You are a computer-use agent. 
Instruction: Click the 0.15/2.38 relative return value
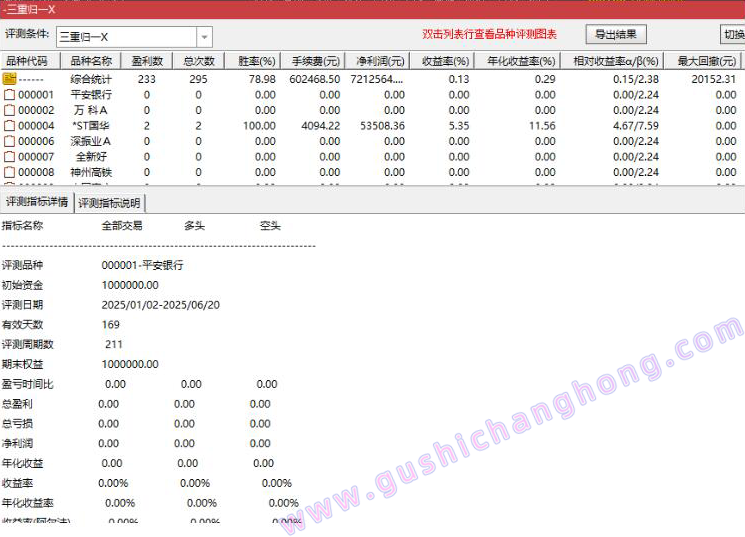pyautogui.click(x=636, y=79)
